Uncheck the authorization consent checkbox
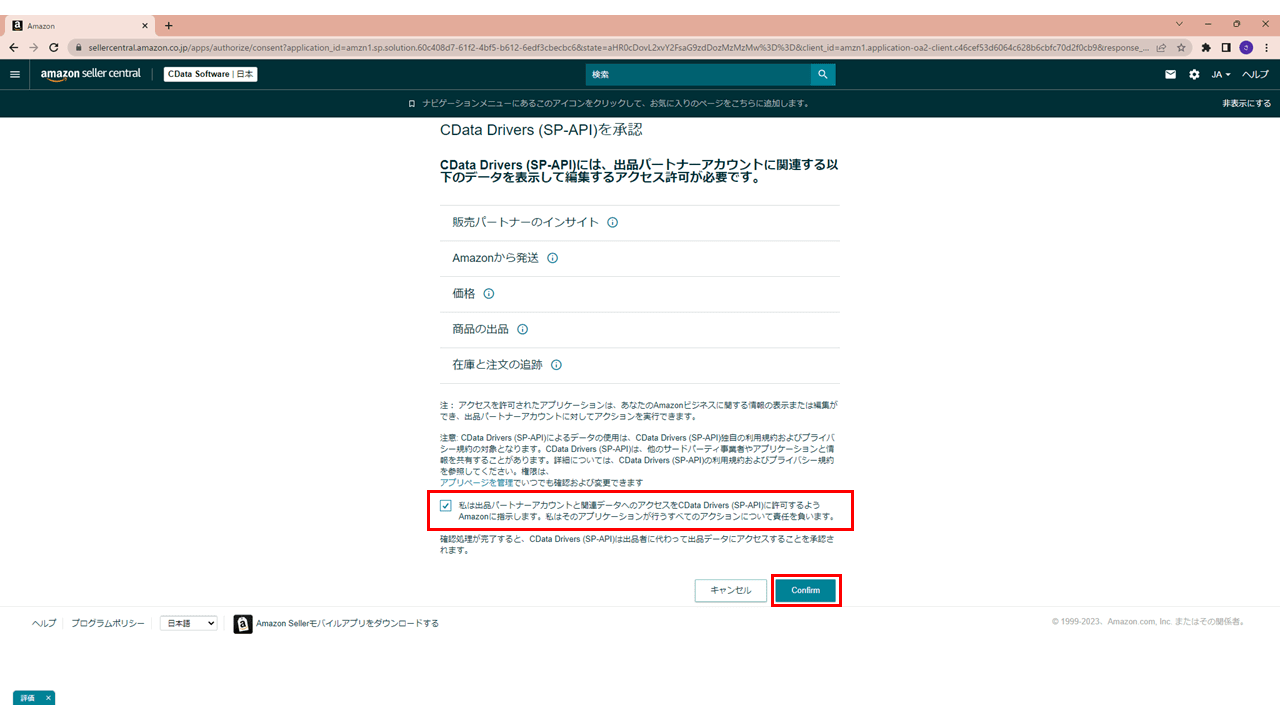Screen dimensions: 1280x720 tap(446, 505)
